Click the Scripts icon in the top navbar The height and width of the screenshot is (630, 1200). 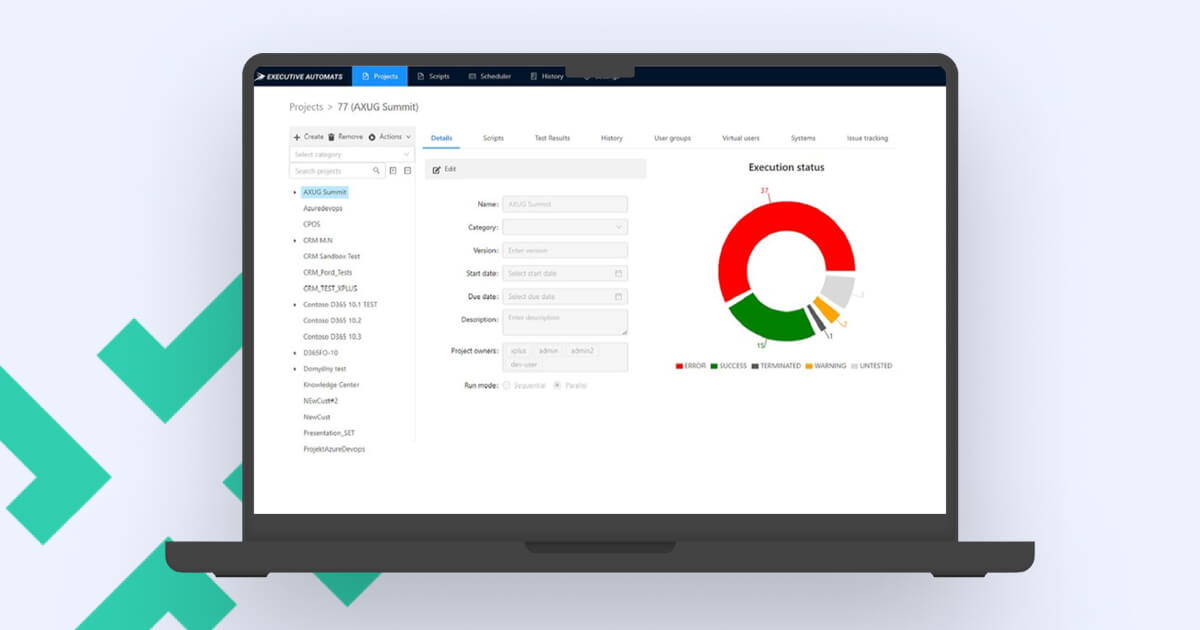click(420, 76)
